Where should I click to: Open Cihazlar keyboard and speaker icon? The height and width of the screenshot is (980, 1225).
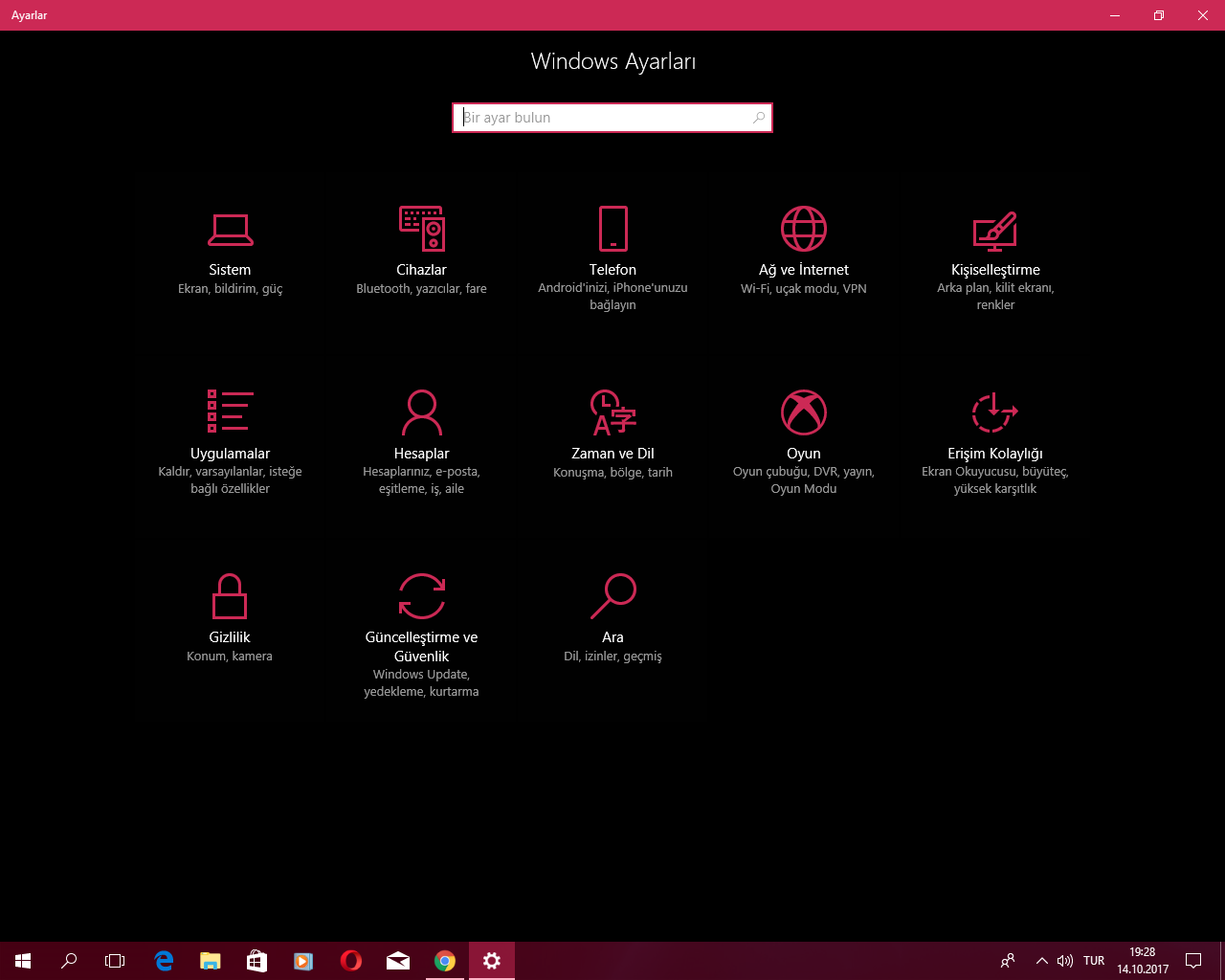click(x=422, y=229)
